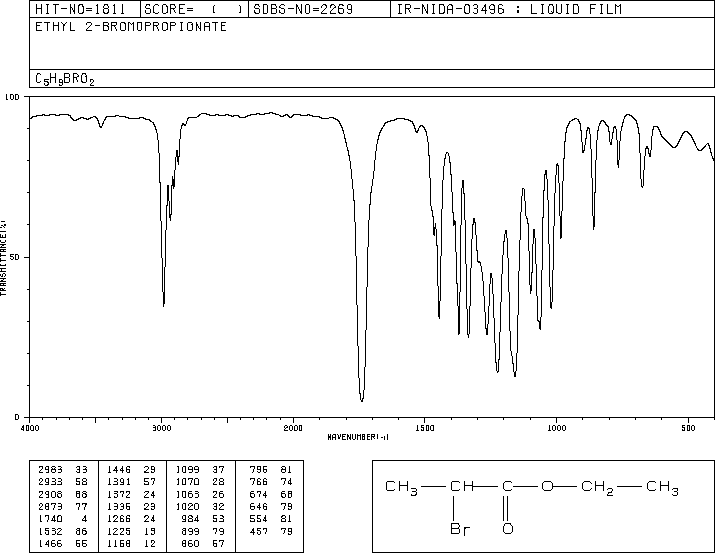Click the 1000 label on the wavenumber axis
This screenshot has height=553, width=715.
click(x=556, y=428)
